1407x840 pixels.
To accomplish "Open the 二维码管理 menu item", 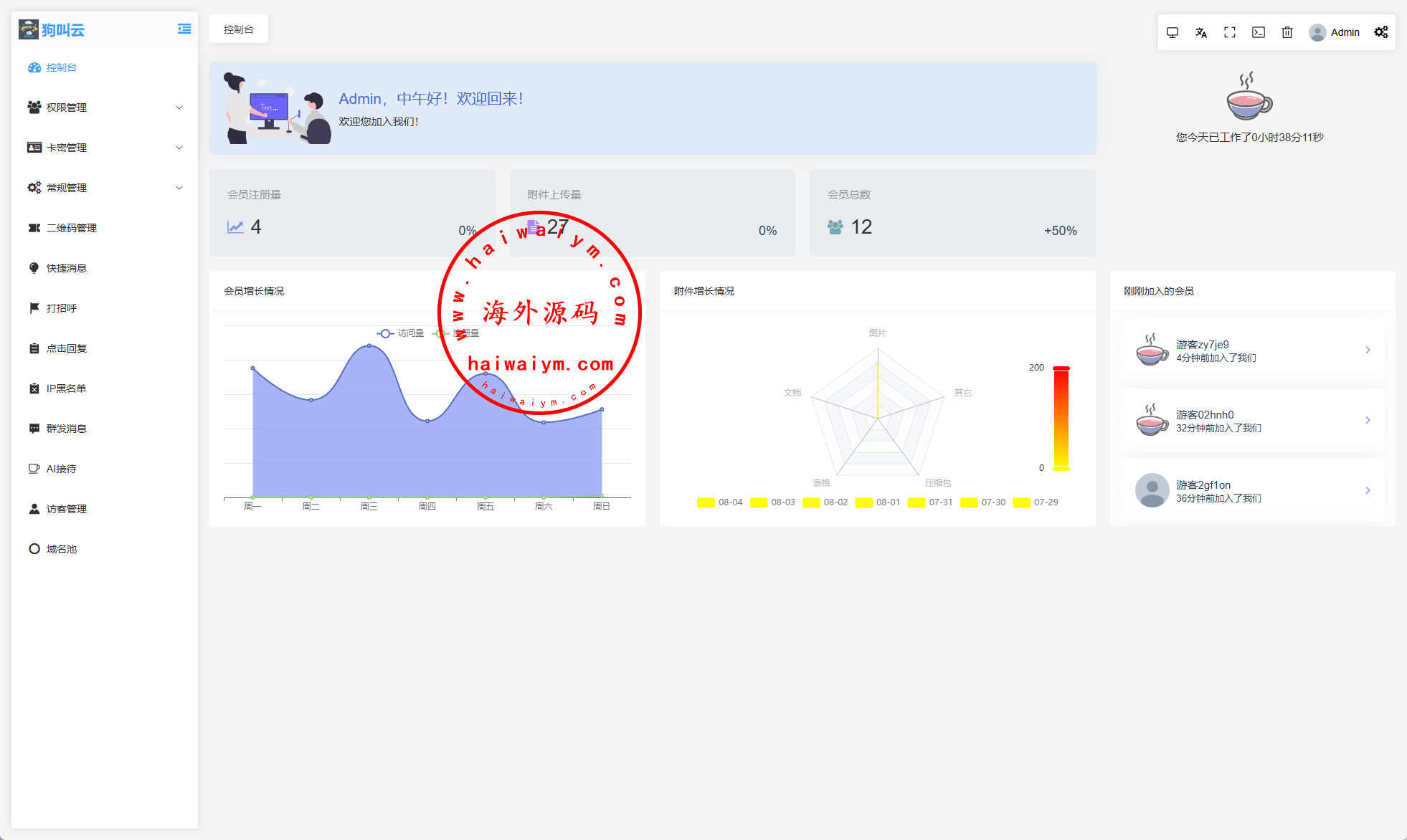I will point(72,228).
